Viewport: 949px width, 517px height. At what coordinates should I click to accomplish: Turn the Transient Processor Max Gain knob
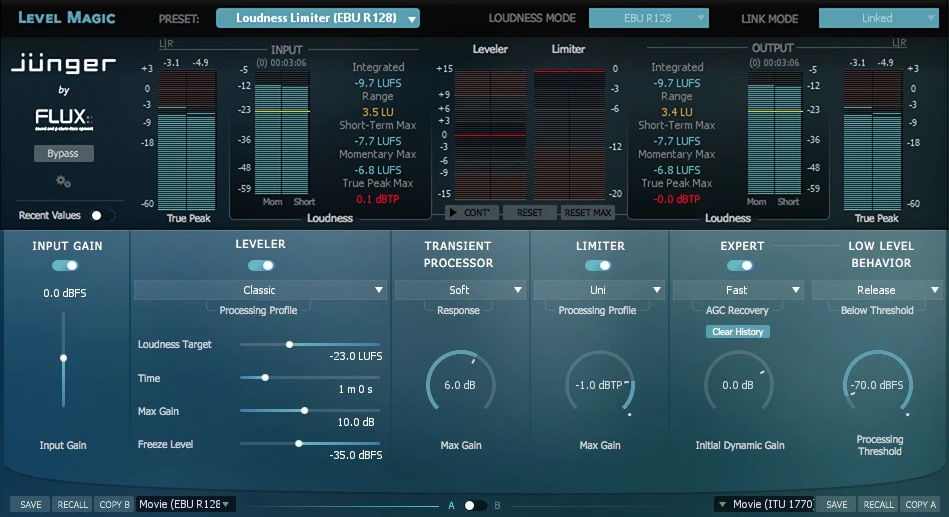[x=460, y=385]
